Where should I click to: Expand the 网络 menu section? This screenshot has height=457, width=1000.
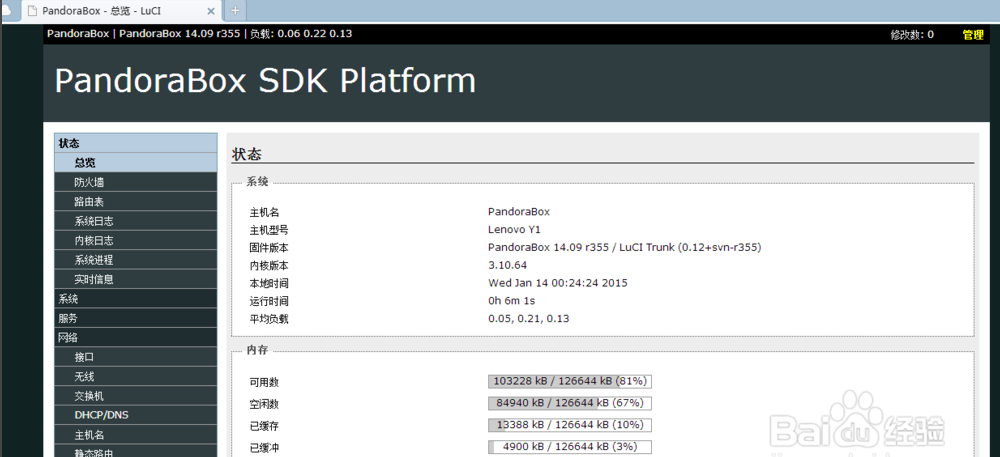136,338
